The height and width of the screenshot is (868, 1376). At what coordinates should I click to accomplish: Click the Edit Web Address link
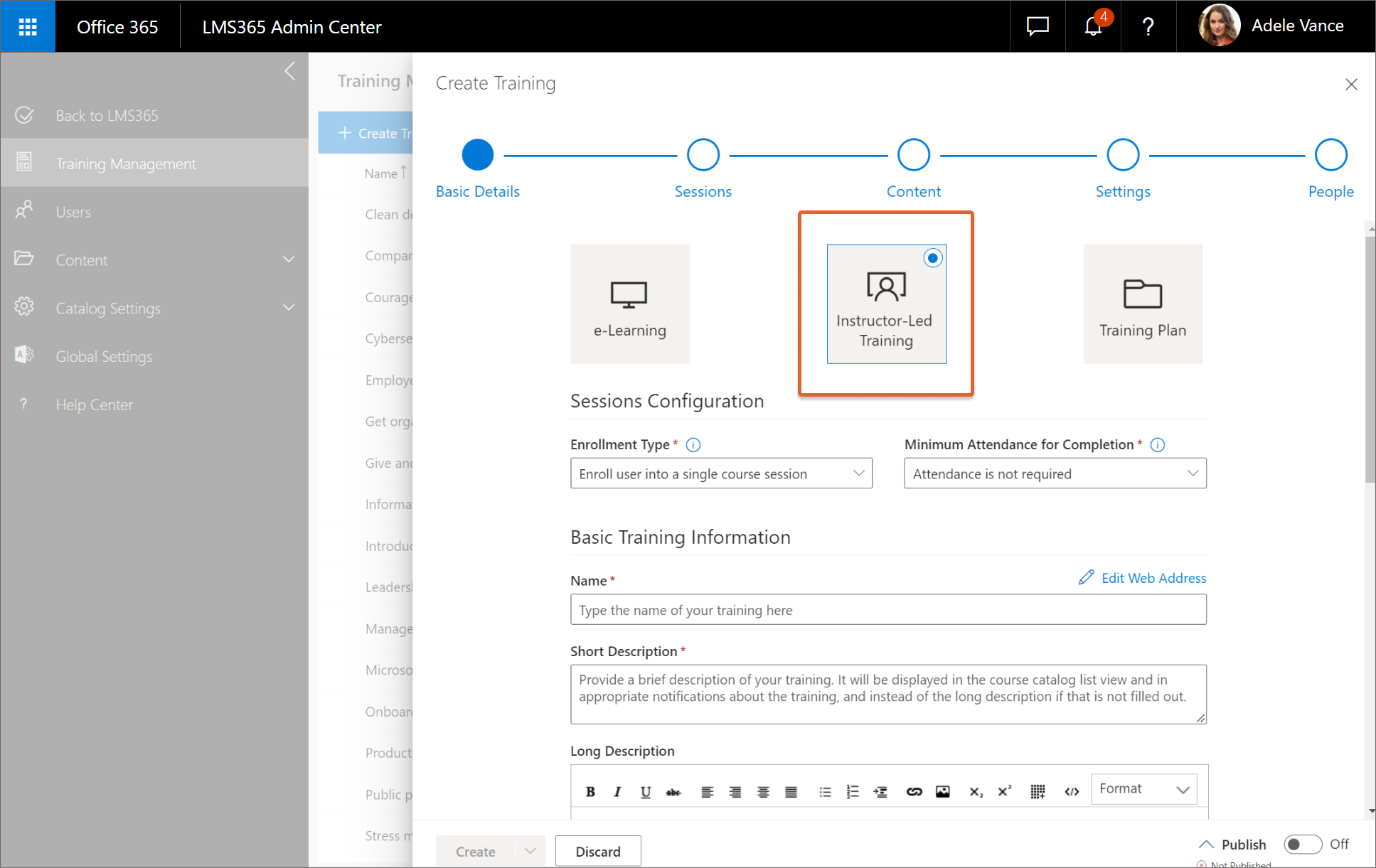[1153, 578]
